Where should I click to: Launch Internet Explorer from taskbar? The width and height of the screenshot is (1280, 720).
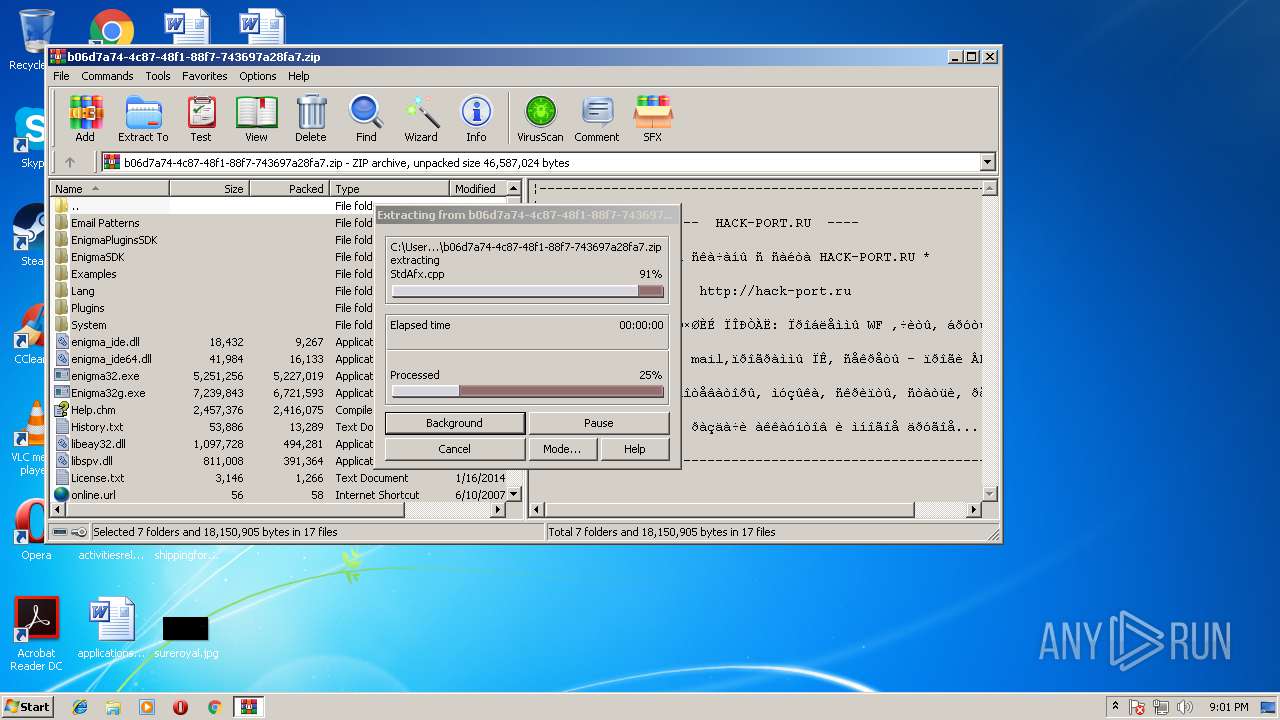point(80,707)
